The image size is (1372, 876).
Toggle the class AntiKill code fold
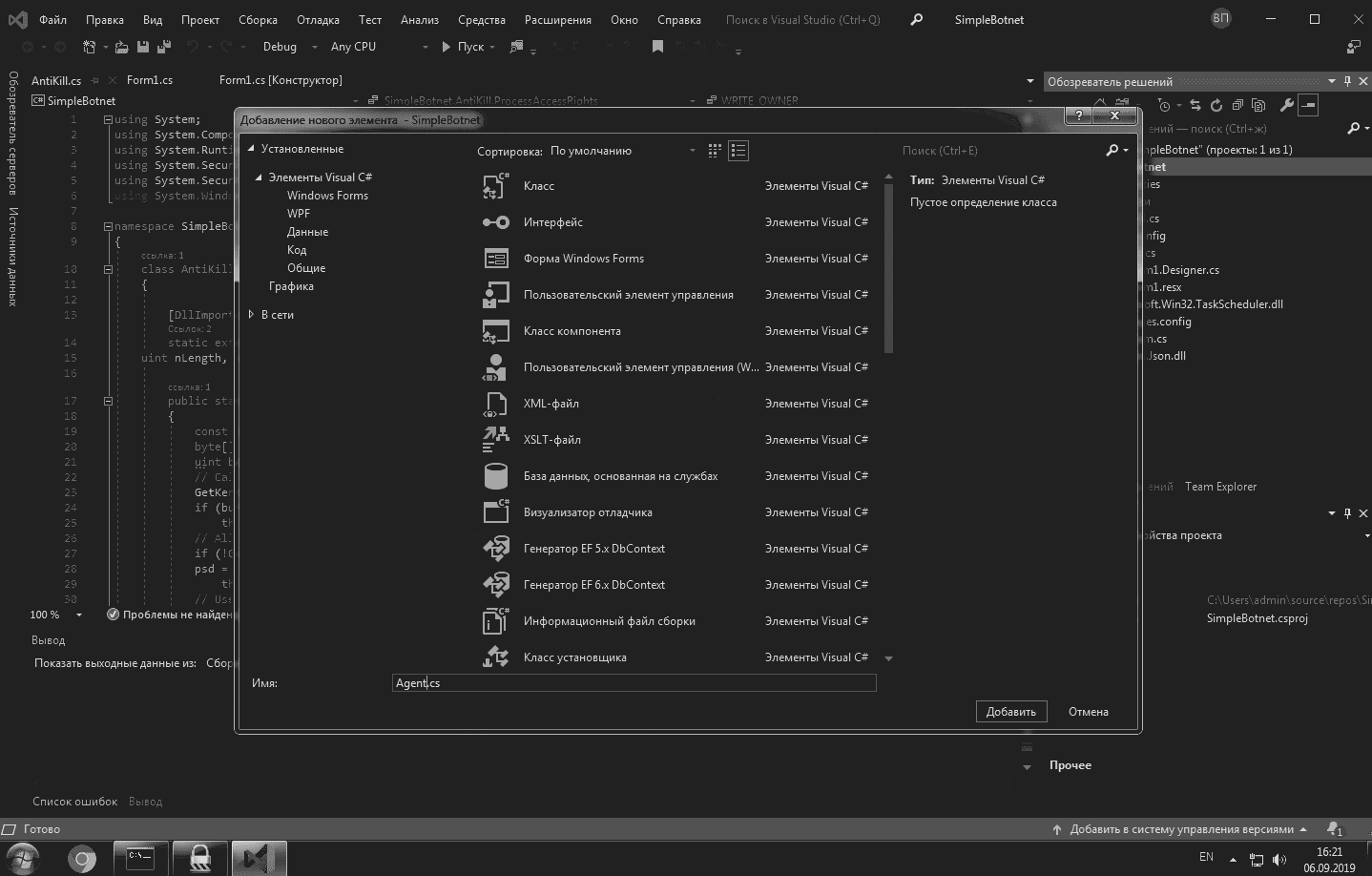pyautogui.click(x=108, y=270)
